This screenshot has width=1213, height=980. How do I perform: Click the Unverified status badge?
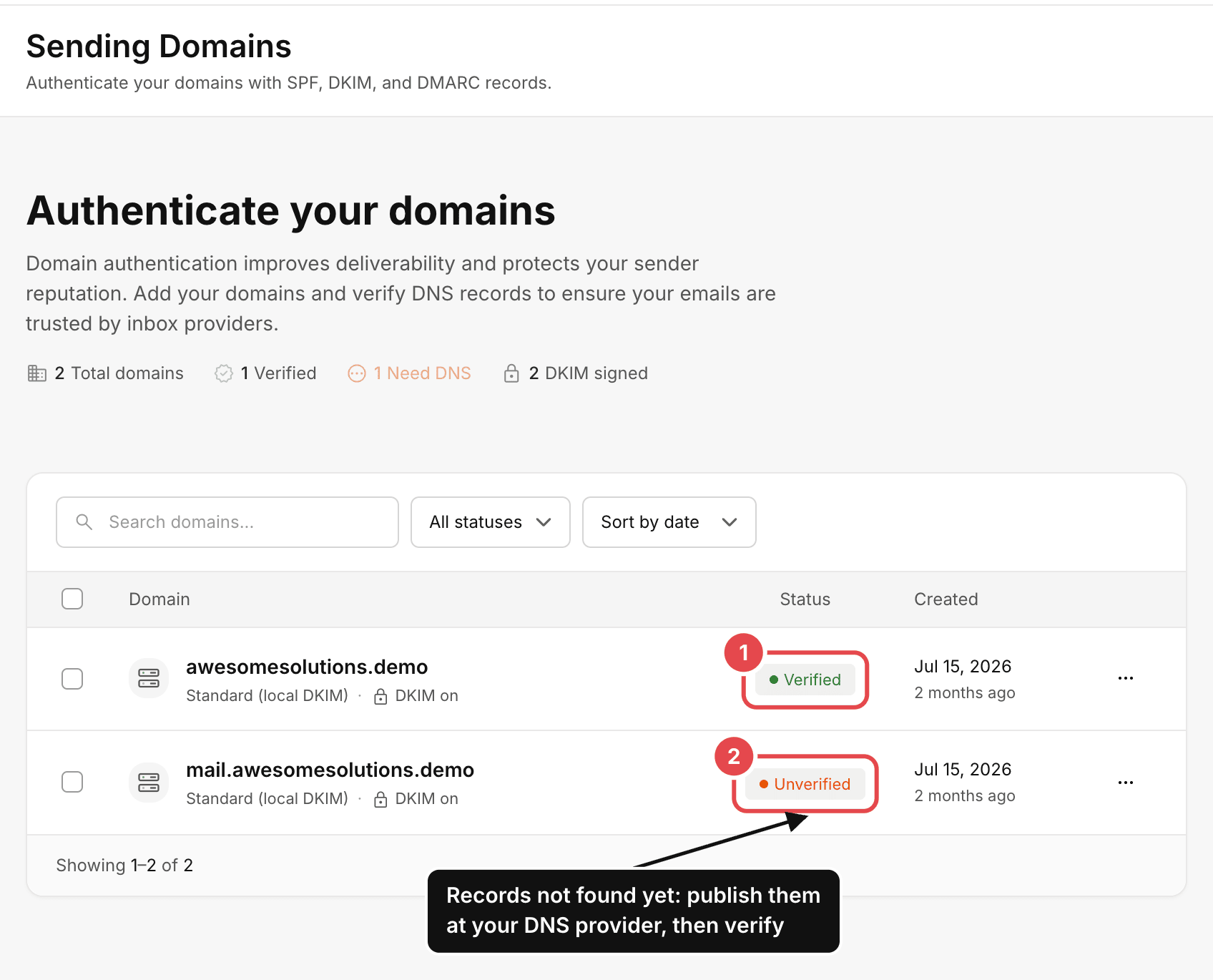click(x=805, y=784)
